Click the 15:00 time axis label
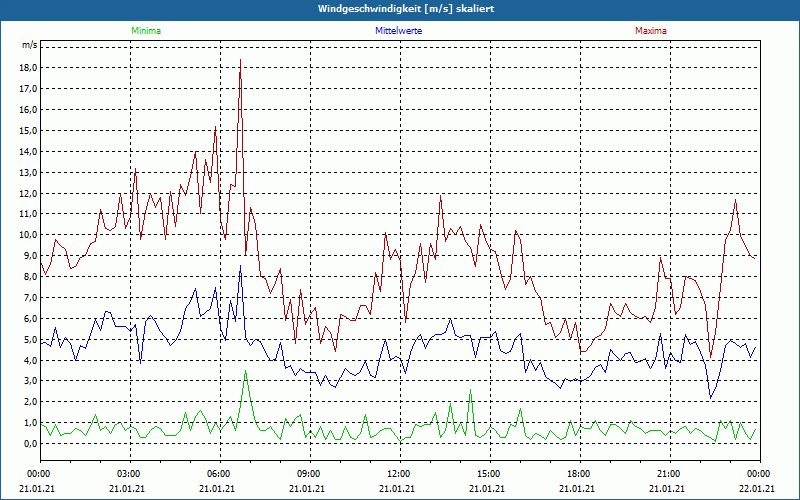 coord(490,474)
